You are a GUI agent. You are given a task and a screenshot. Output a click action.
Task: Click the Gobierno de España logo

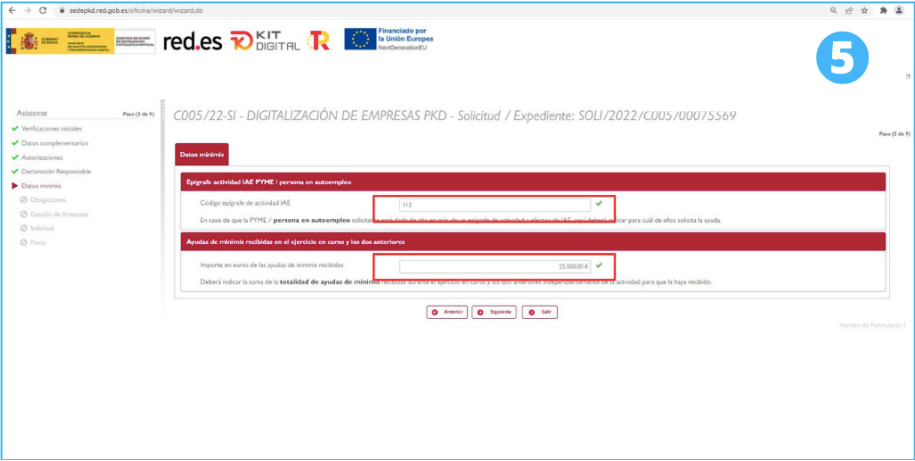point(81,41)
